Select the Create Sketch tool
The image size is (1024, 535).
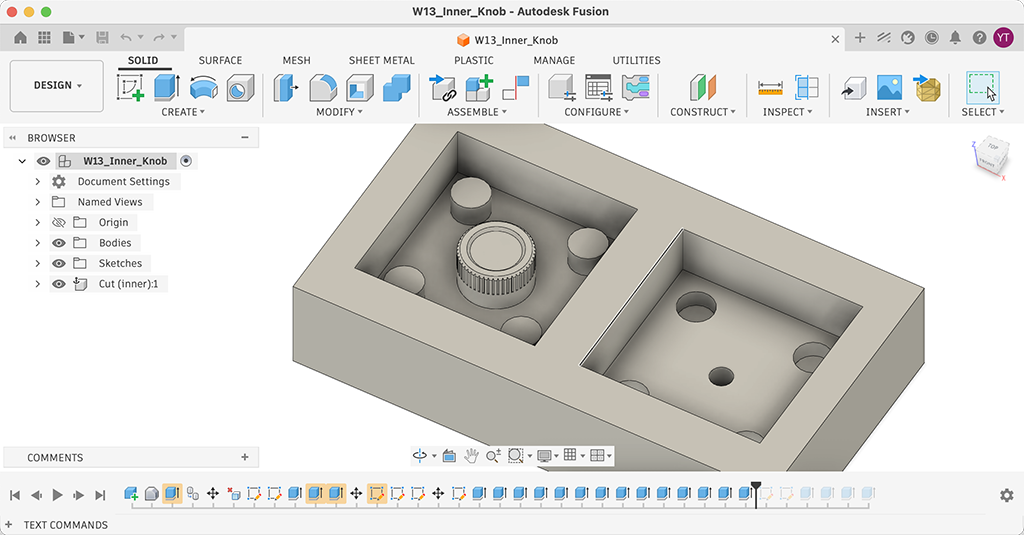(x=130, y=88)
